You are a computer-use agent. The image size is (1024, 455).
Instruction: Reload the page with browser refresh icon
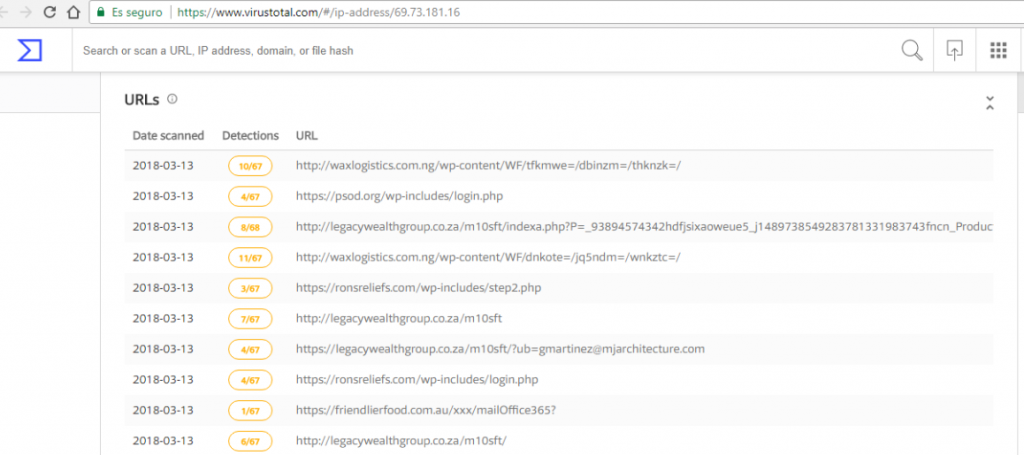pyautogui.click(x=49, y=12)
